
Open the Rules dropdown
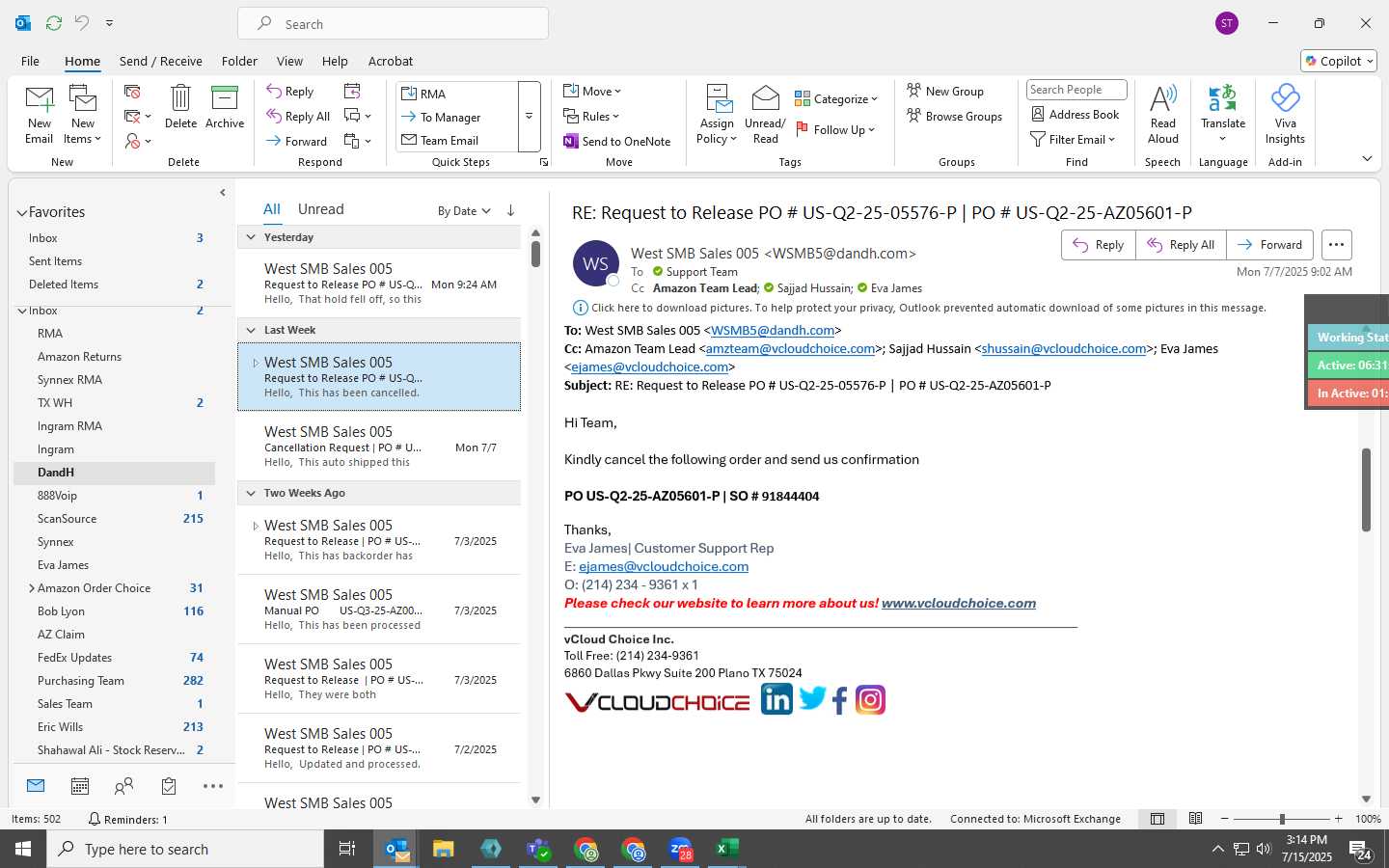click(592, 117)
